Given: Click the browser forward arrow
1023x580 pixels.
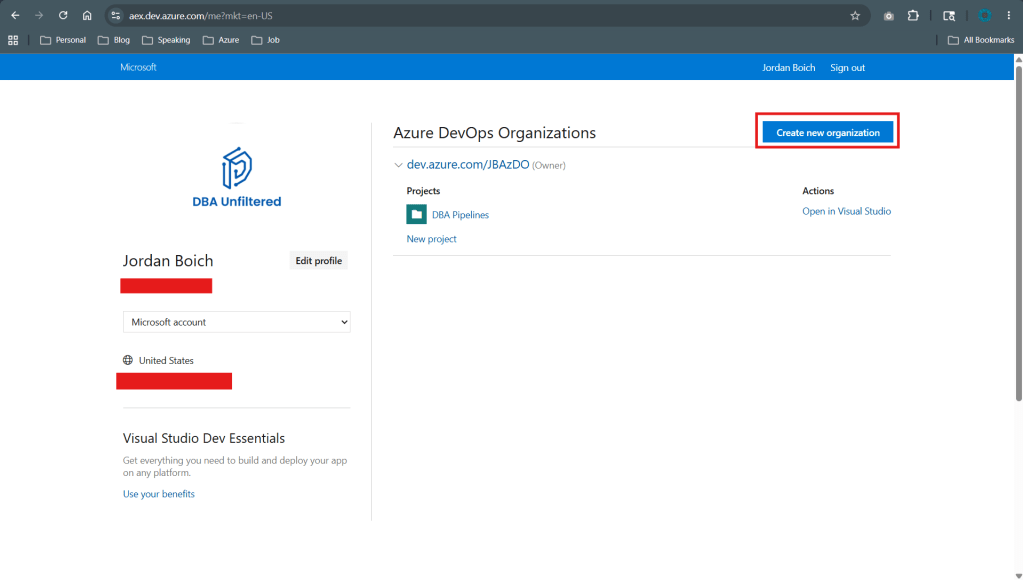Looking at the screenshot, I should (39, 15).
